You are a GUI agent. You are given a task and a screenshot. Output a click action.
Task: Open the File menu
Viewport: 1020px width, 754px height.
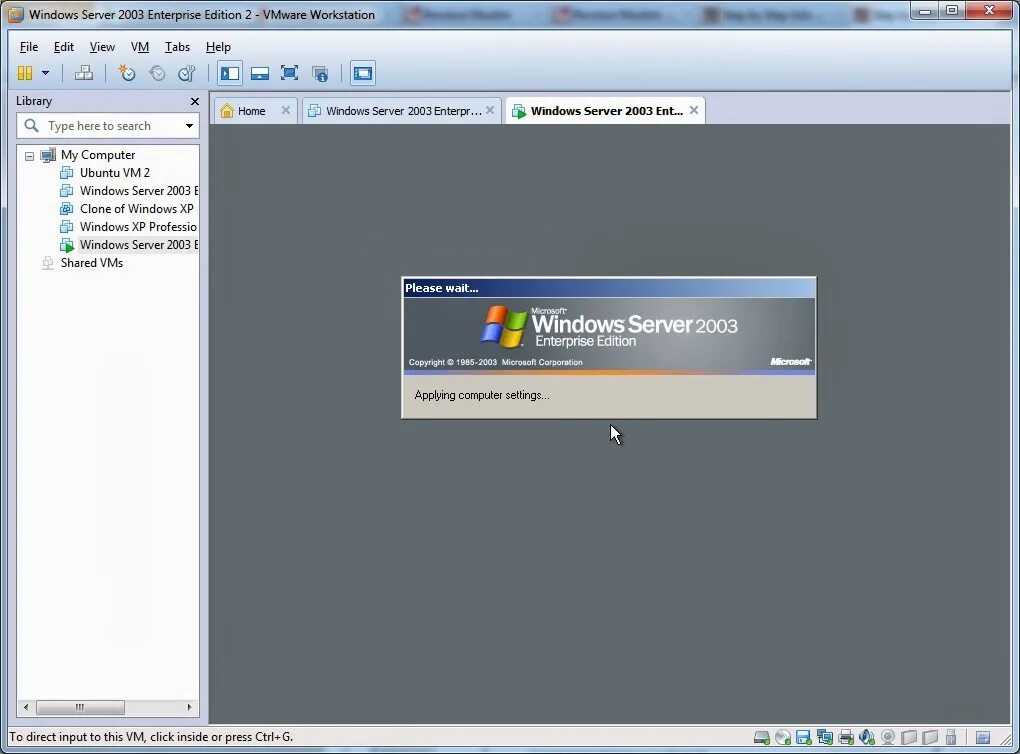(x=29, y=47)
